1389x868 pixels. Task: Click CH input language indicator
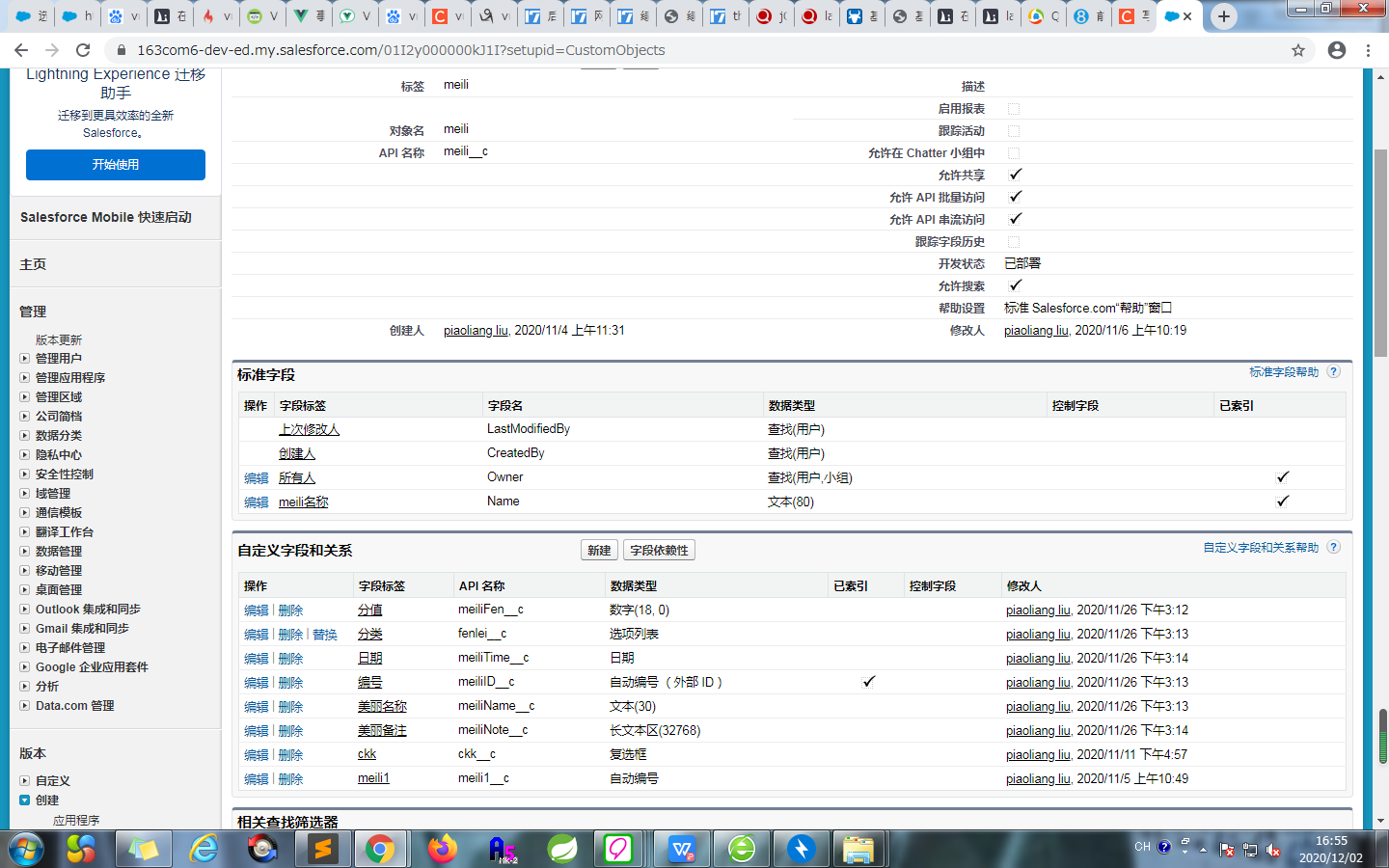pos(1142,847)
